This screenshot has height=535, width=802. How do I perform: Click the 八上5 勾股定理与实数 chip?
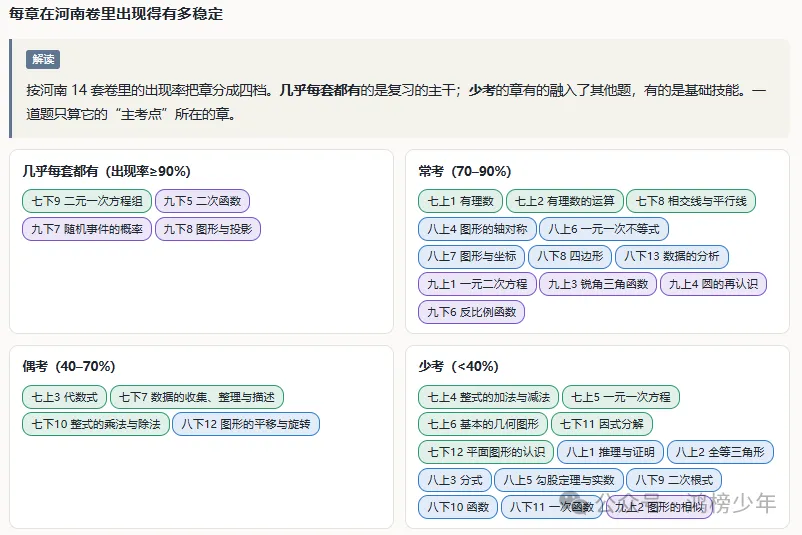(x=559, y=480)
